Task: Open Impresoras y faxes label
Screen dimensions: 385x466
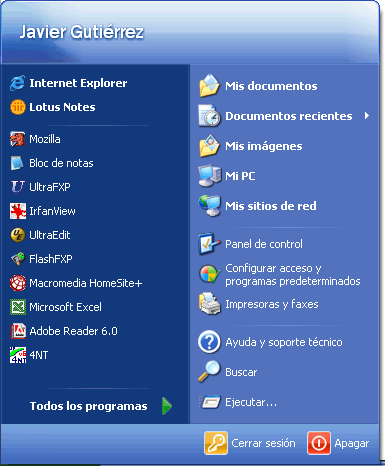Action: coord(272,304)
